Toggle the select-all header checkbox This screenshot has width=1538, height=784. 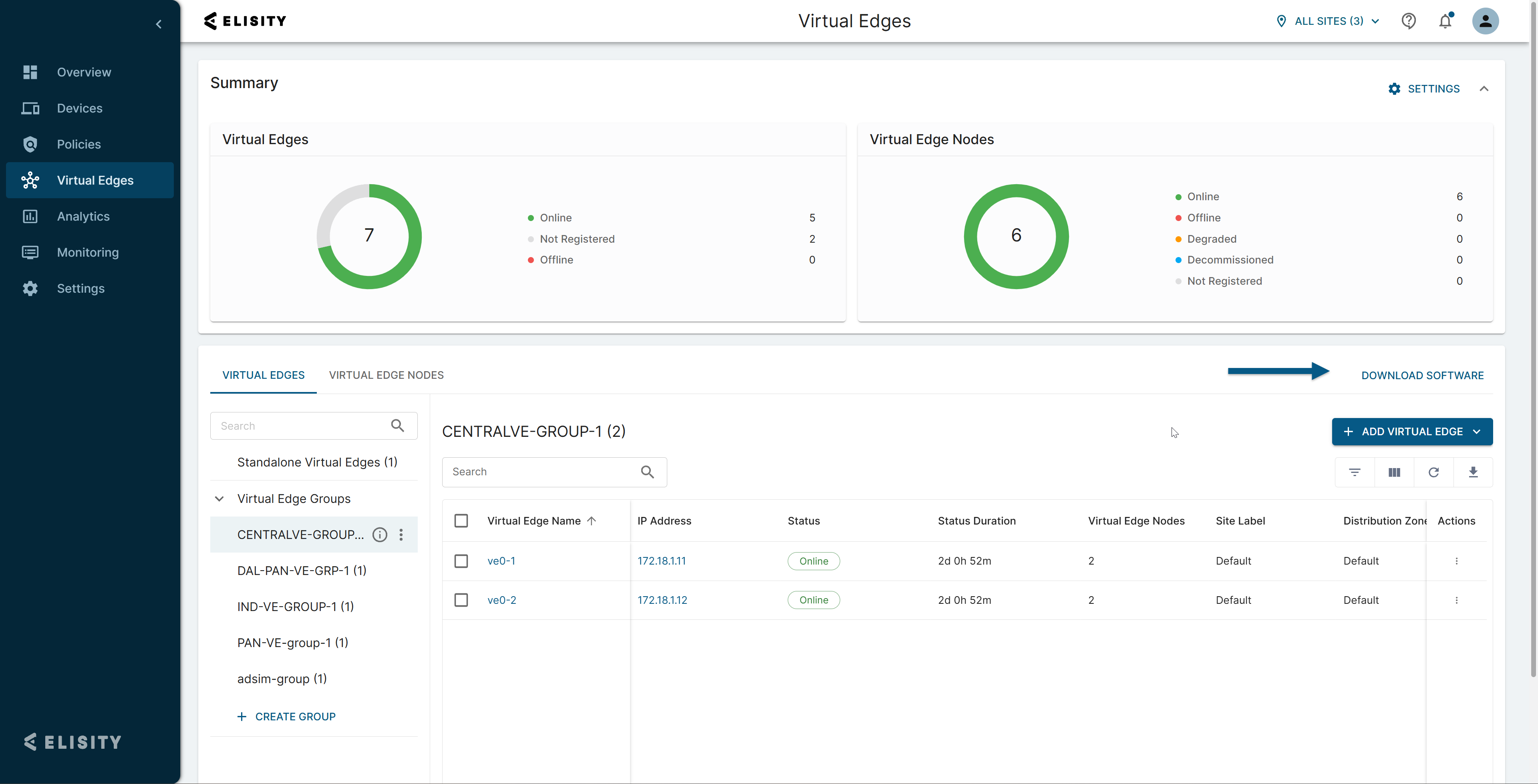point(461,521)
